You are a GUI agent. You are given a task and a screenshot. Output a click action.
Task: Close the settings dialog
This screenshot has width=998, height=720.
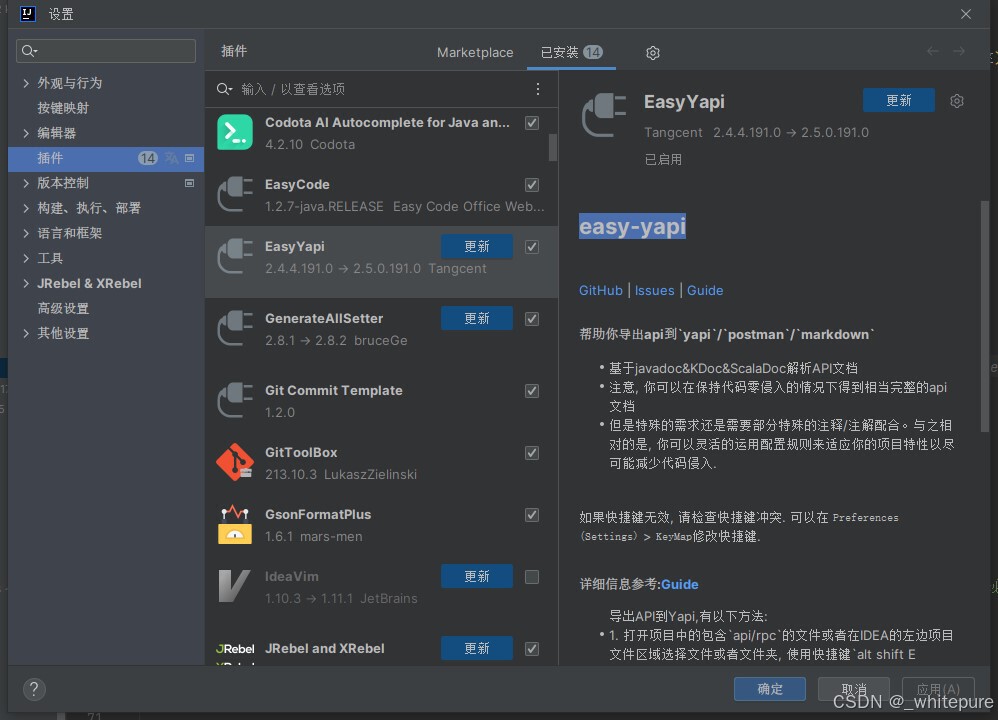tap(966, 14)
